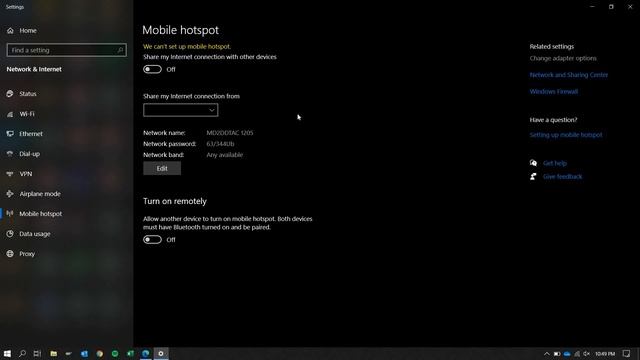Click the Proxy globe icon
Viewport: 640px width, 360px height.
point(10,253)
